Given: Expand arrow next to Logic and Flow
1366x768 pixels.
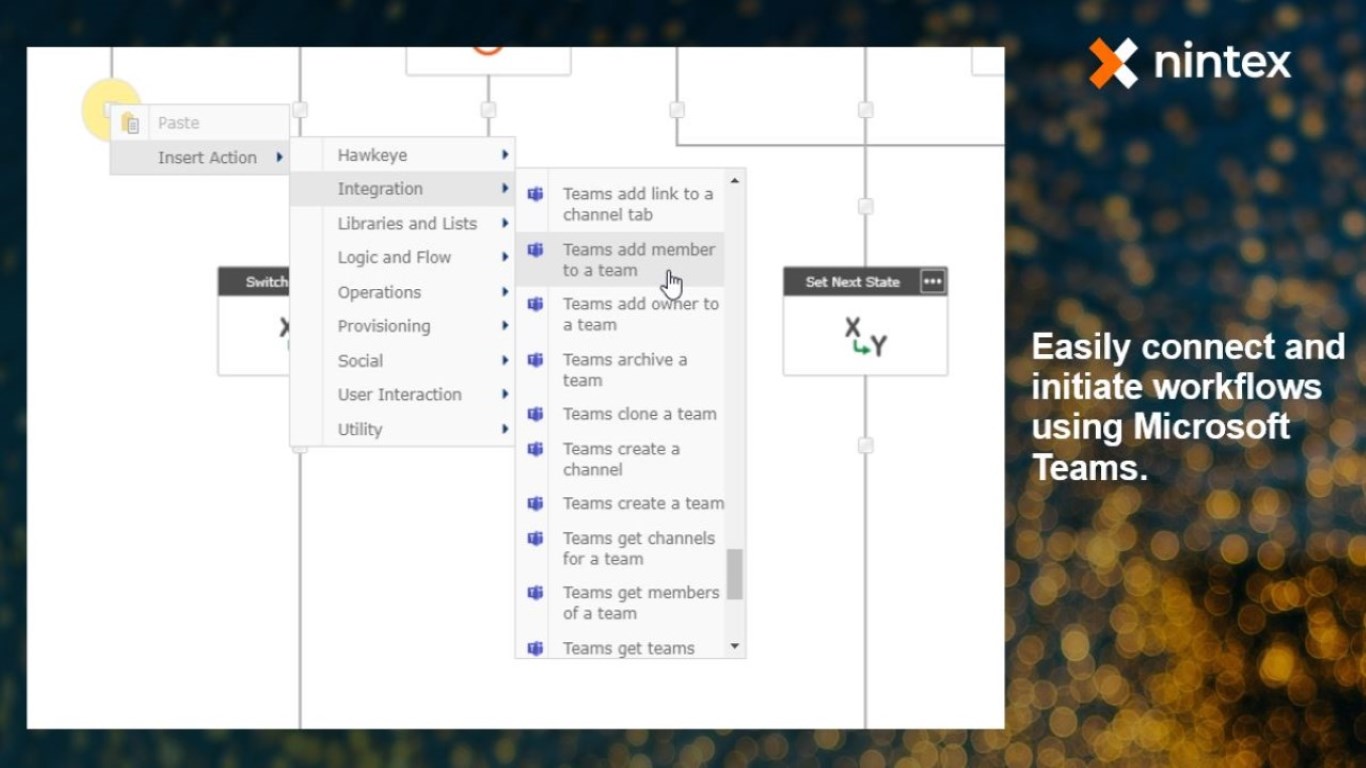Looking at the screenshot, I should tap(505, 257).
